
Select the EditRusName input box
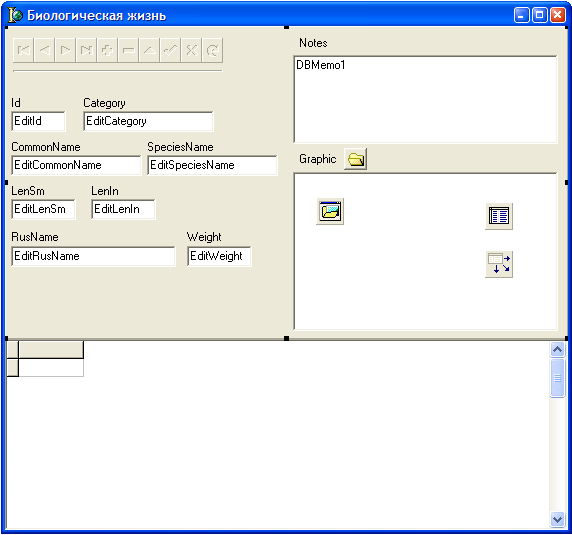(x=93, y=256)
